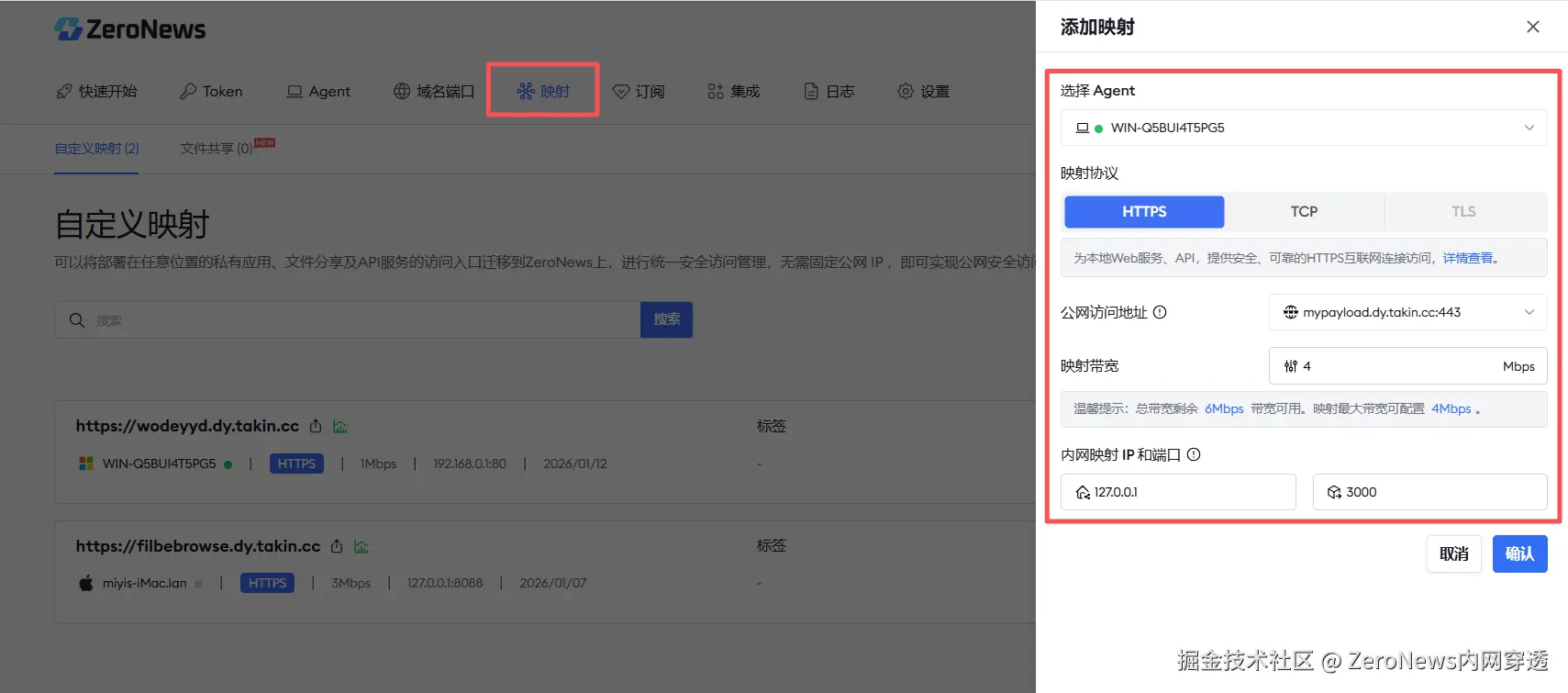Expand the mypayload.dy.takin.cc:443 dropdown
The image size is (1568, 693).
1408,312
